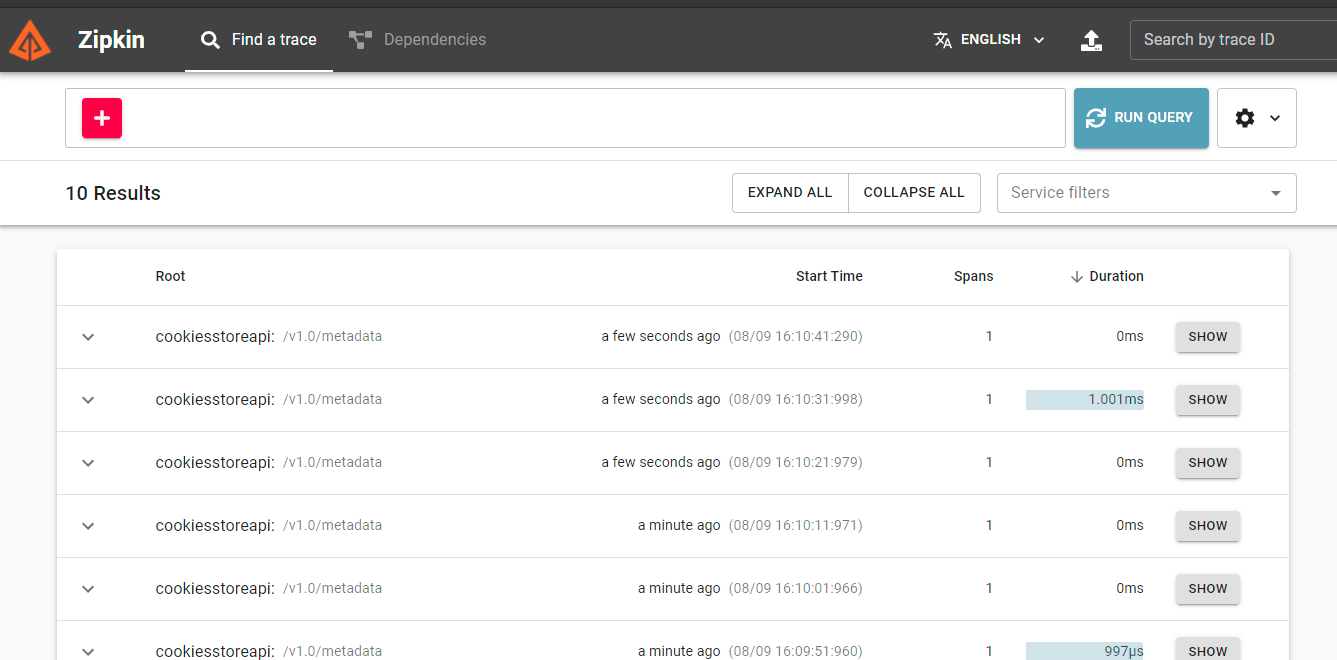Screen dimensions: 1337x660
Task: Show the trace started at 16:10:31:998
Action: click(x=1208, y=400)
